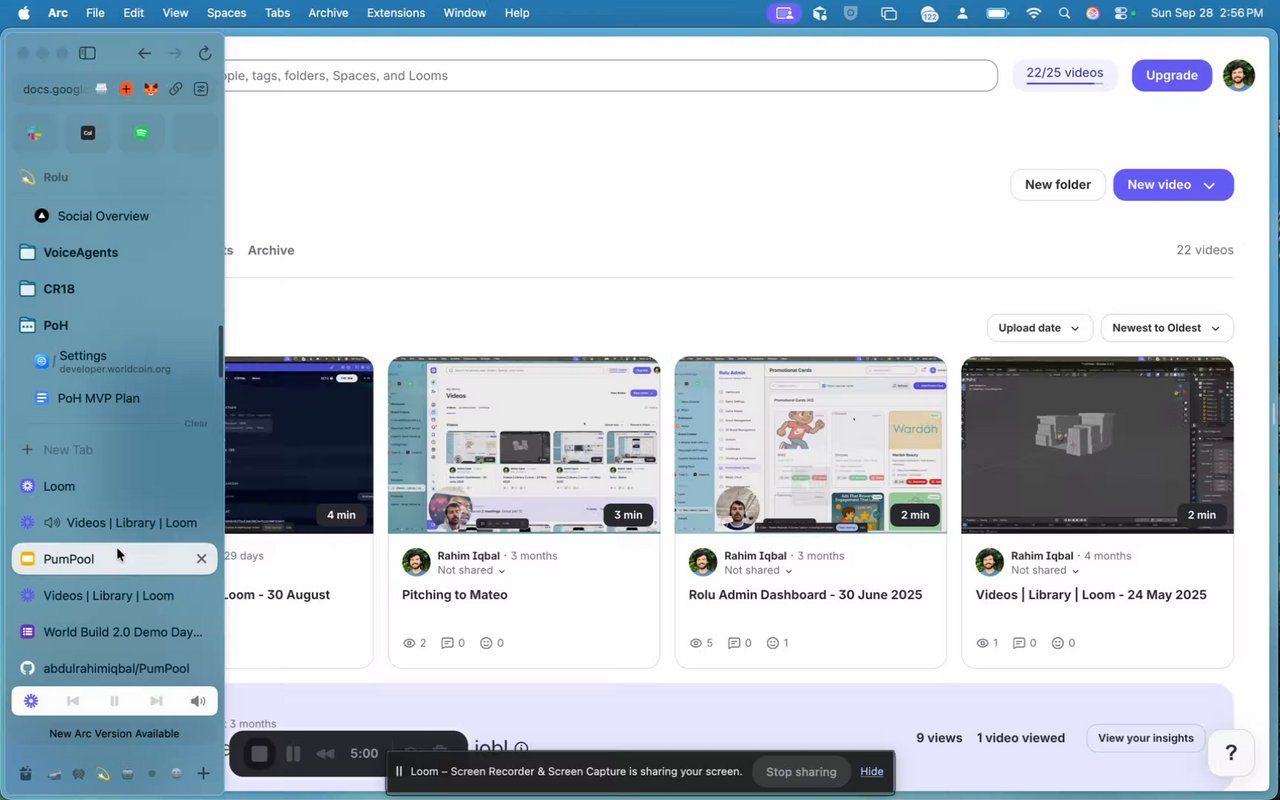
Task: Open the pinned Slack favorite
Action: point(34,133)
